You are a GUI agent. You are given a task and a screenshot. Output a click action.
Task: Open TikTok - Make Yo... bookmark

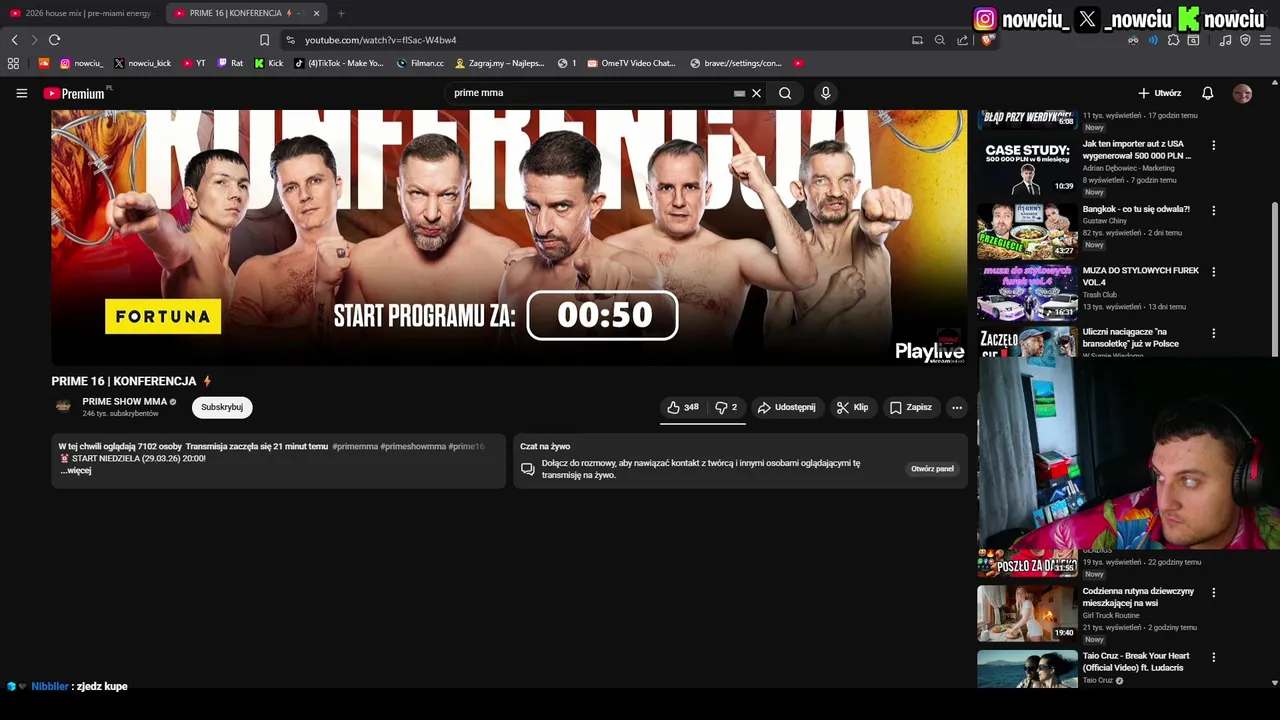[339, 63]
